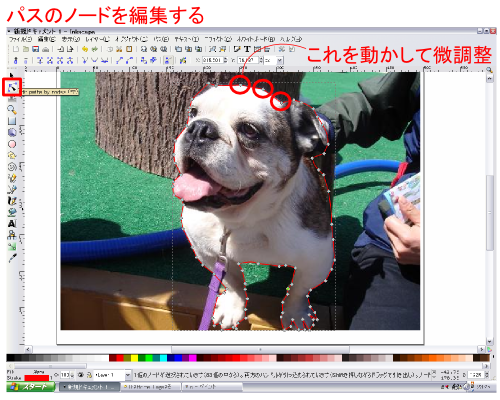Click the red stroke color indicator
This screenshot has width=500, height=400.
(x=37, y=378)
